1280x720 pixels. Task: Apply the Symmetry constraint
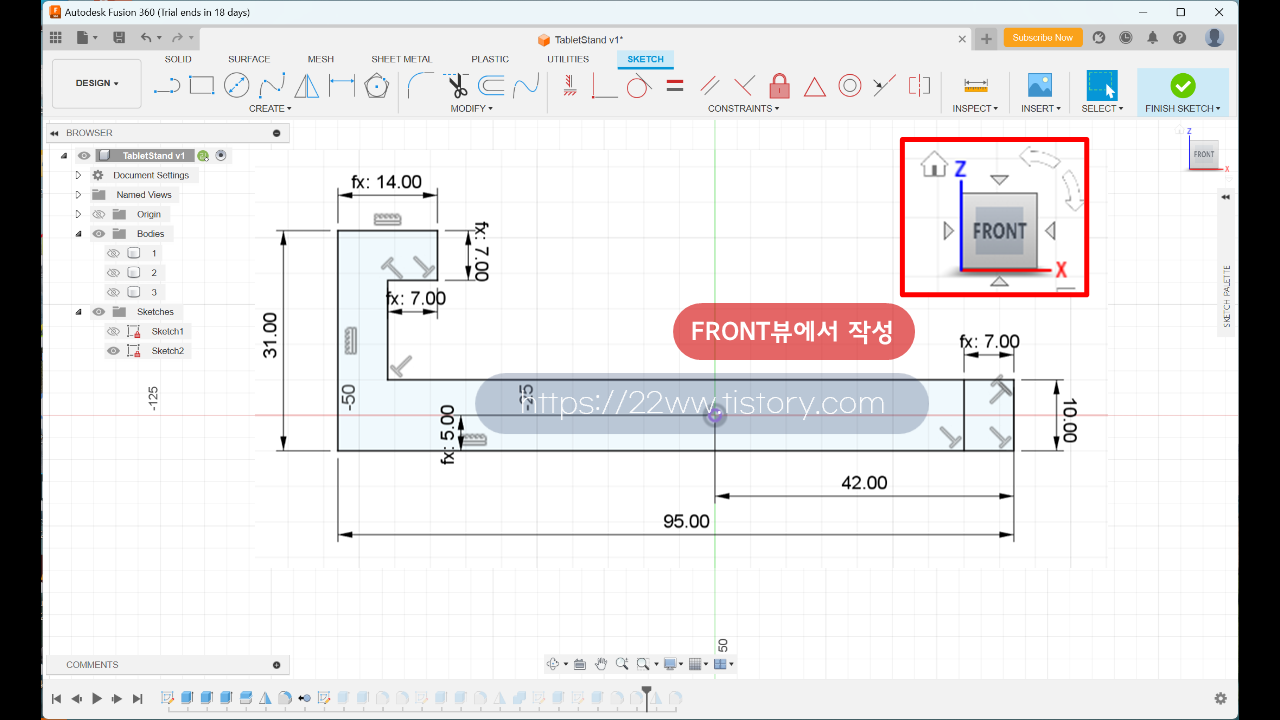(919, 86)
